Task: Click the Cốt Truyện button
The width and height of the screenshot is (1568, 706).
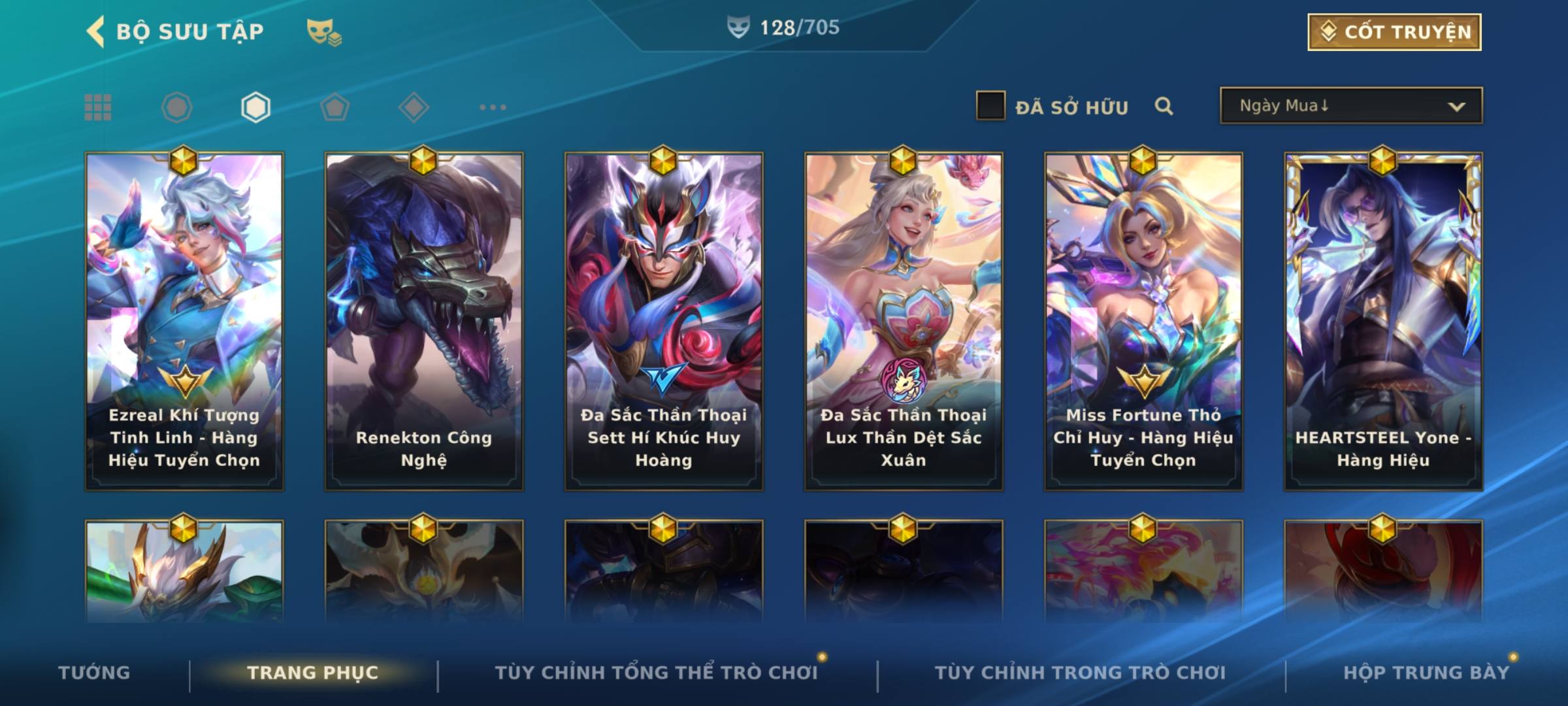Action: (x=1394, y=32)
